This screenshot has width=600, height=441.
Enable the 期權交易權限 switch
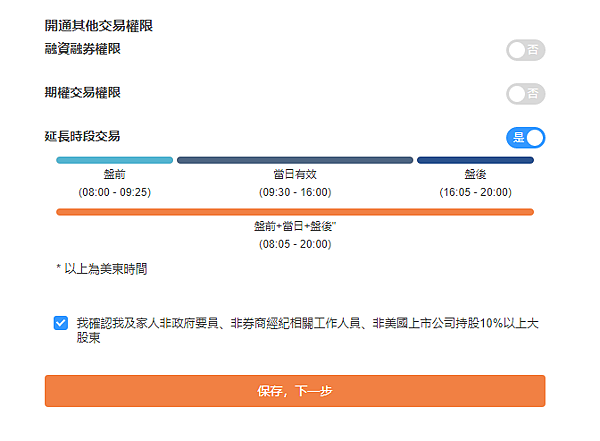525,94
